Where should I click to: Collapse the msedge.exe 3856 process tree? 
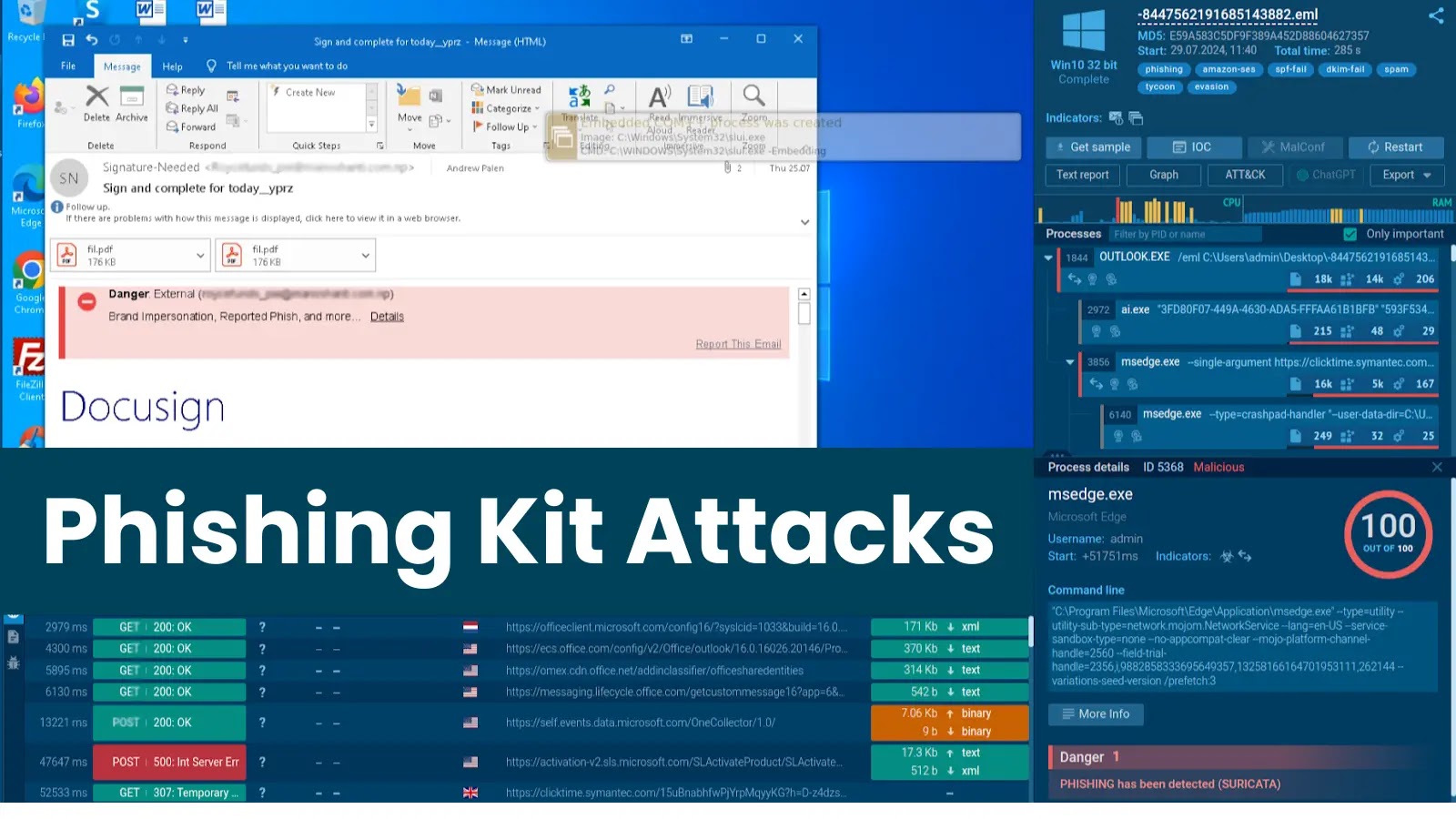click(x=1070, y=362)
